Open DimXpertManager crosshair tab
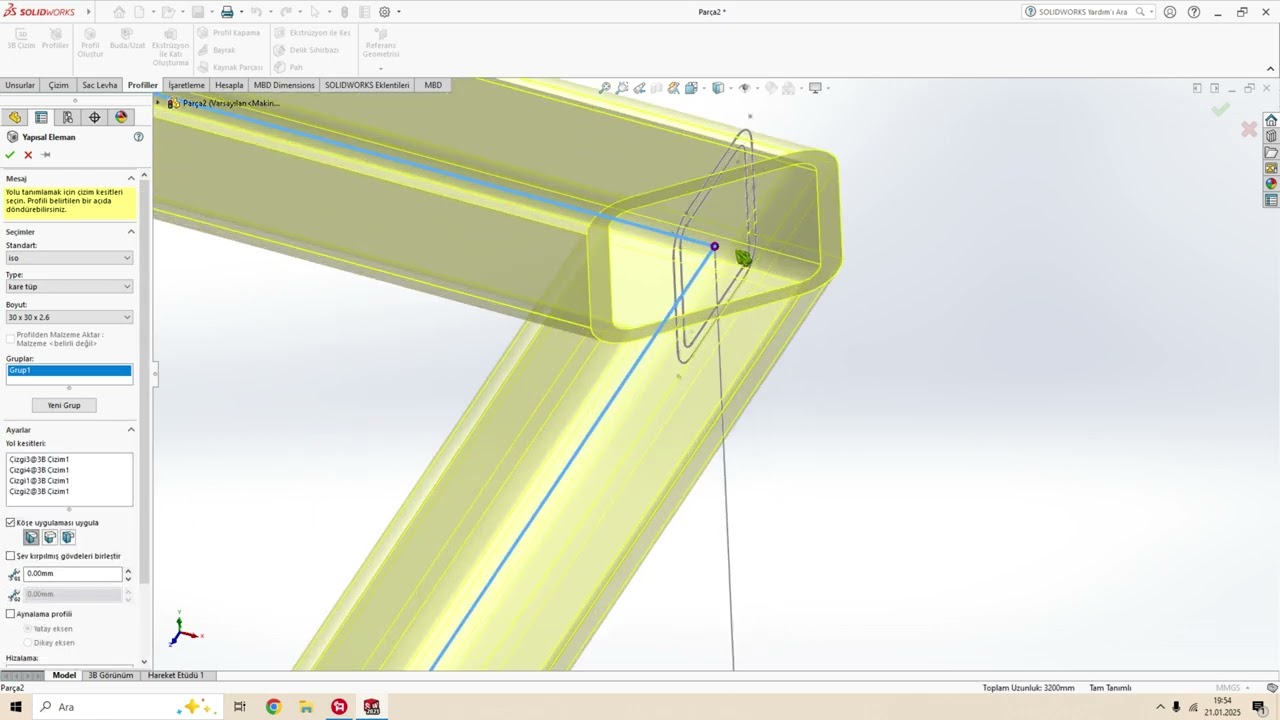 coord(95,117)
